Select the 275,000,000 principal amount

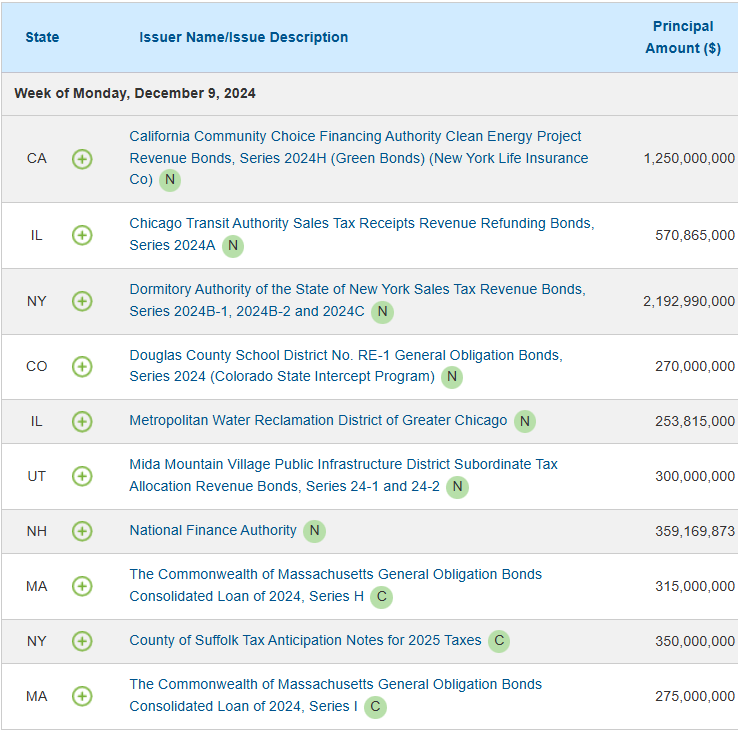(695, 697)
